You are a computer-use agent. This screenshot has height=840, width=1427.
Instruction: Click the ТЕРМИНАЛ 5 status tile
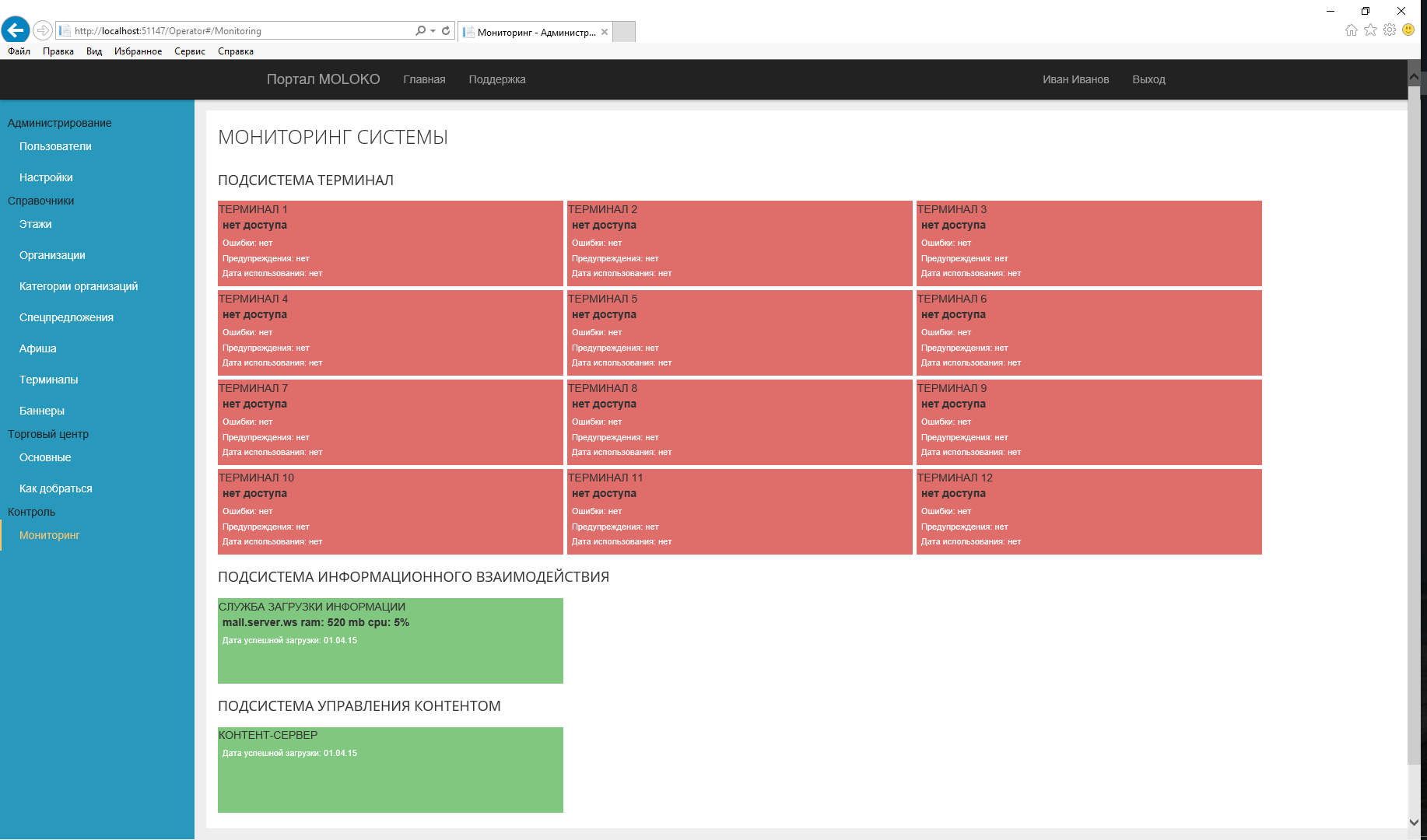[739, 332]
